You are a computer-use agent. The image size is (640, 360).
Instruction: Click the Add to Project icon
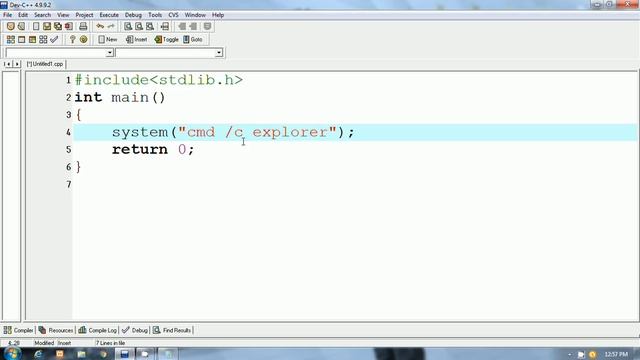pyautogui.click(x=182, y=27)
